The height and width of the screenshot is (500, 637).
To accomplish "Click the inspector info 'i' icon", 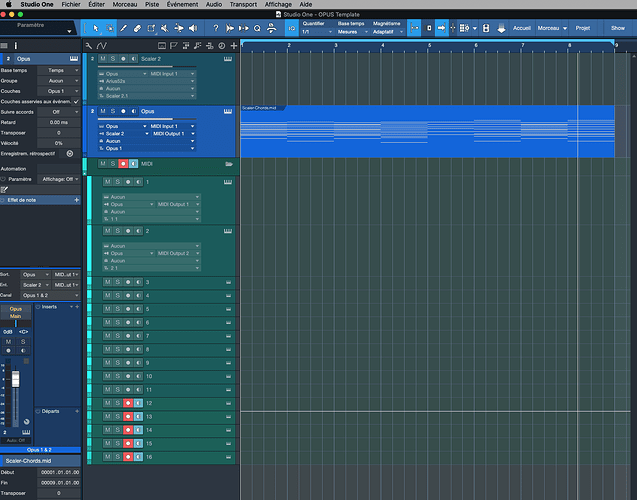I will 16,45.
